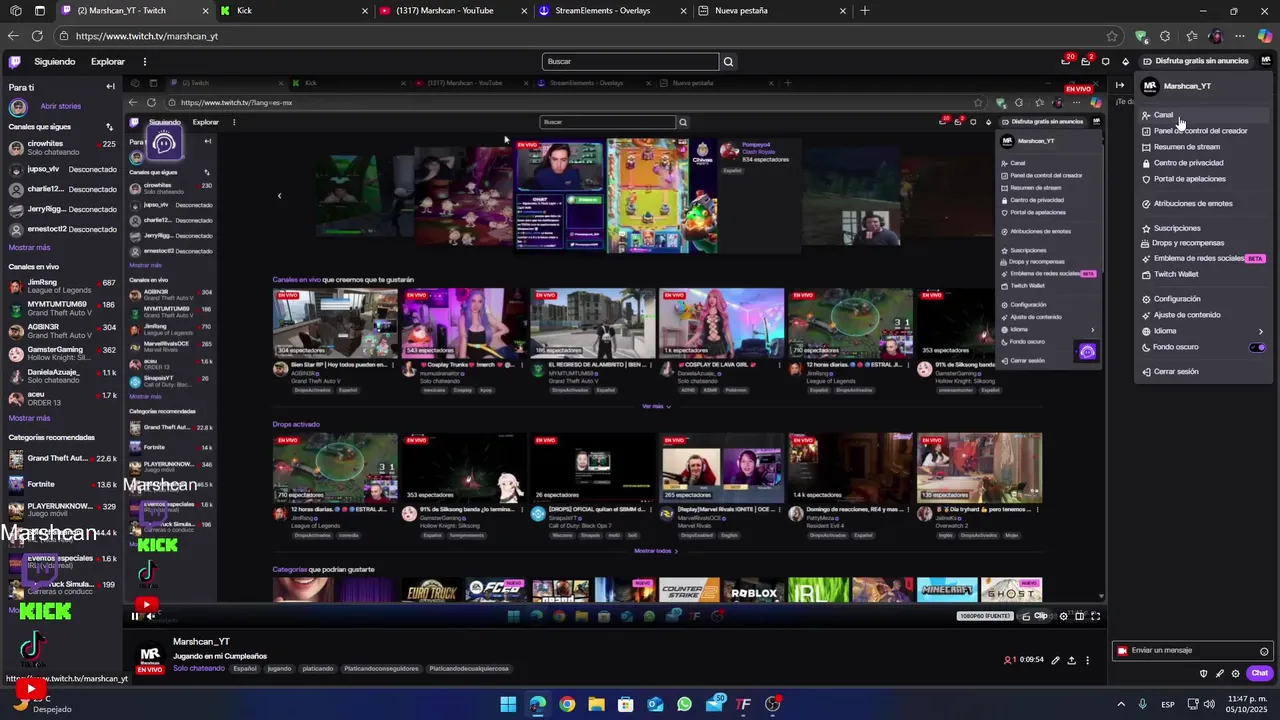Go to Siguiendo in top navigation

55,62
